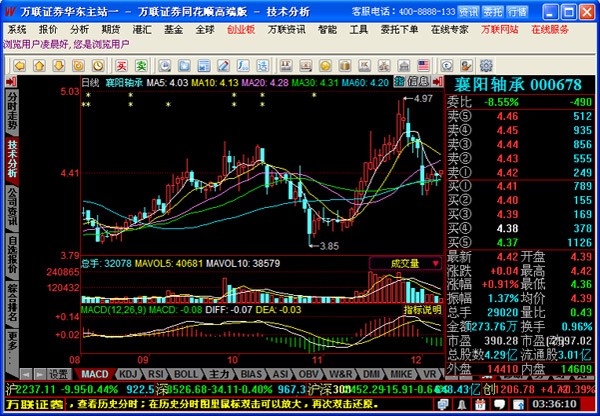Viewport: 600px width, 416px height.
Task: Click the down arrow toolbar icon
Action: [x=59, y=66]
